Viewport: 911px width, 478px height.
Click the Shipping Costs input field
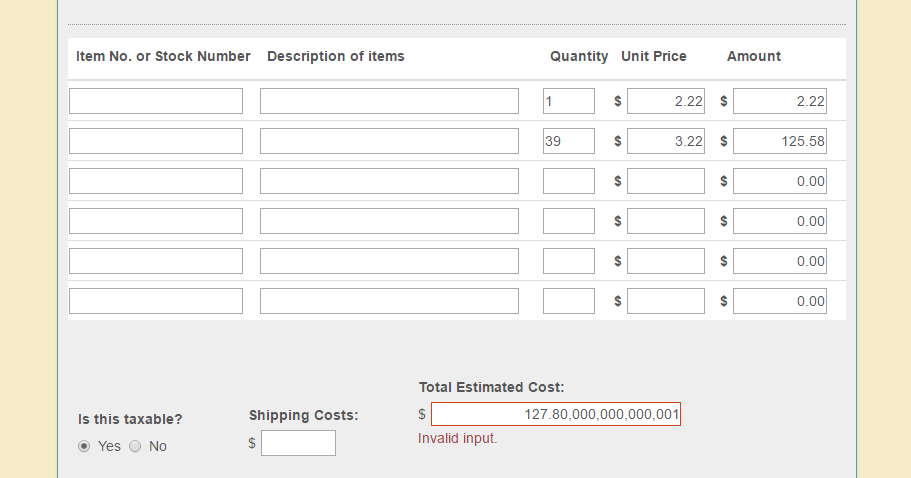298,443
